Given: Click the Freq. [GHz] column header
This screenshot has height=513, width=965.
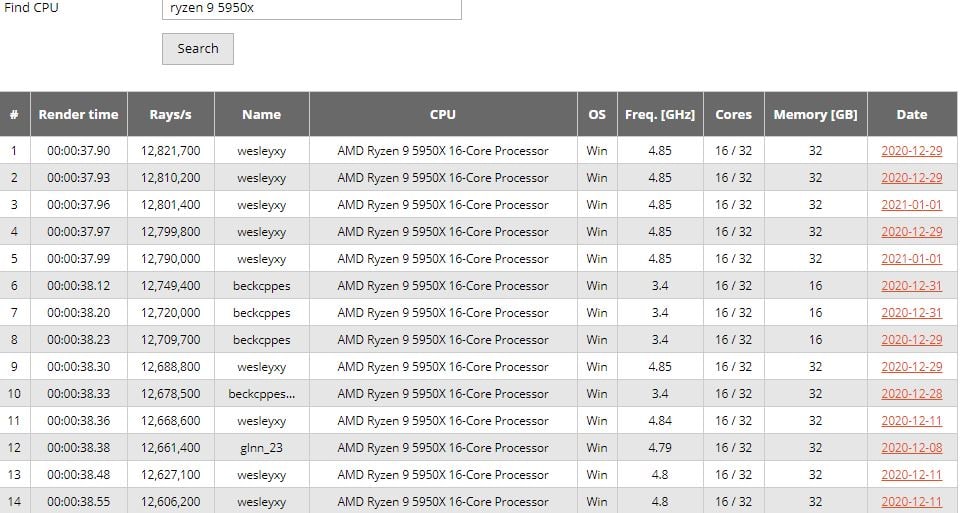Looking at the screenshot, I should tap(660, 114).
